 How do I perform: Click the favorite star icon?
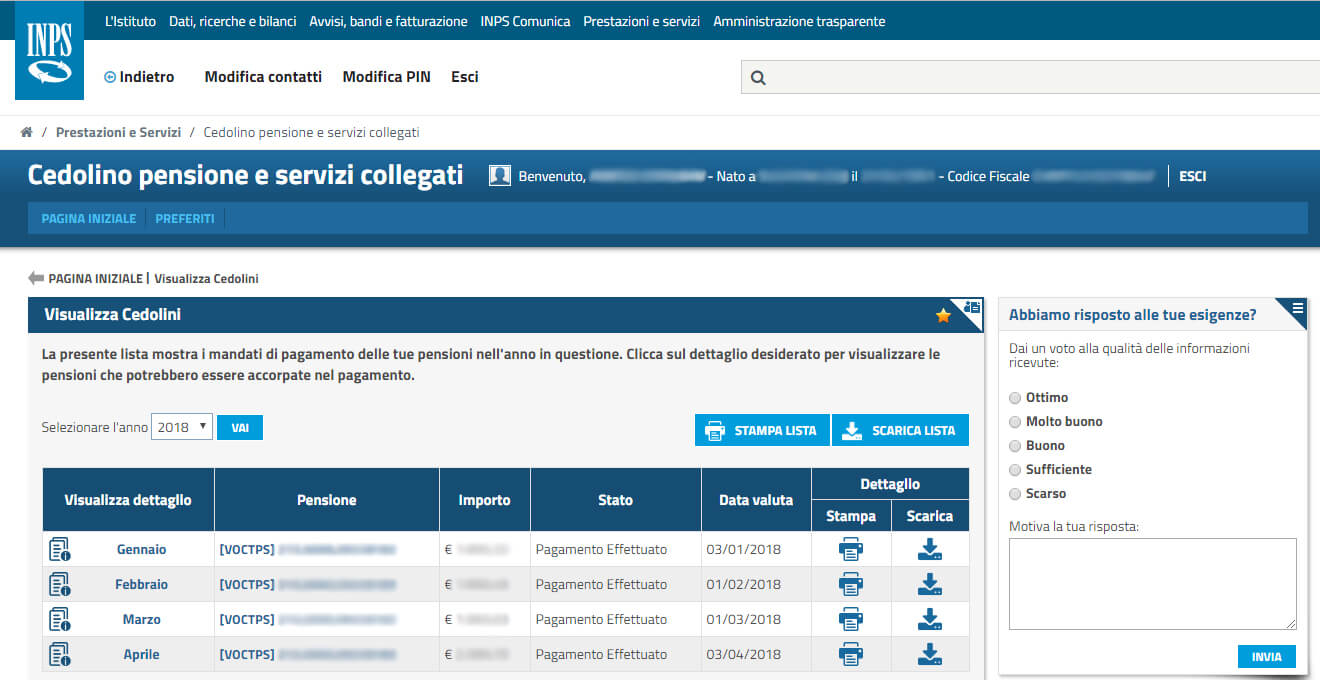[943, 316]
